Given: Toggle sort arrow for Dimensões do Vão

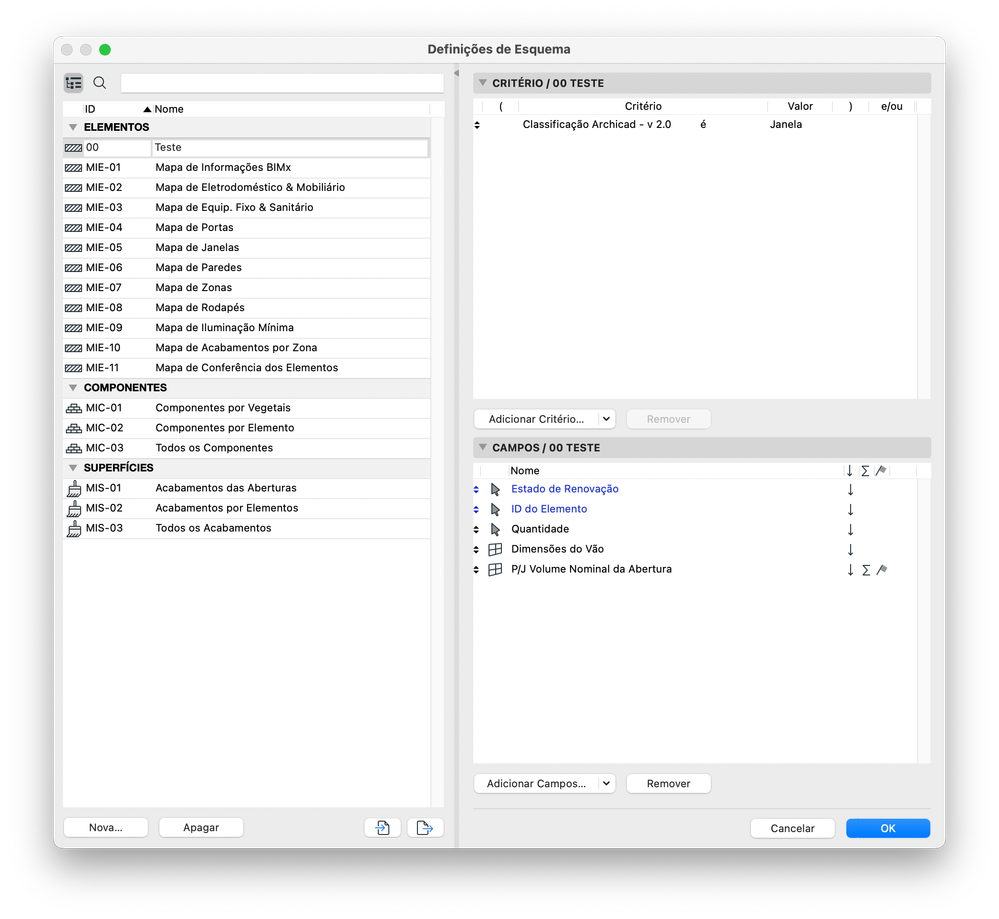Looking at the screenshot, I should [851, 549].
